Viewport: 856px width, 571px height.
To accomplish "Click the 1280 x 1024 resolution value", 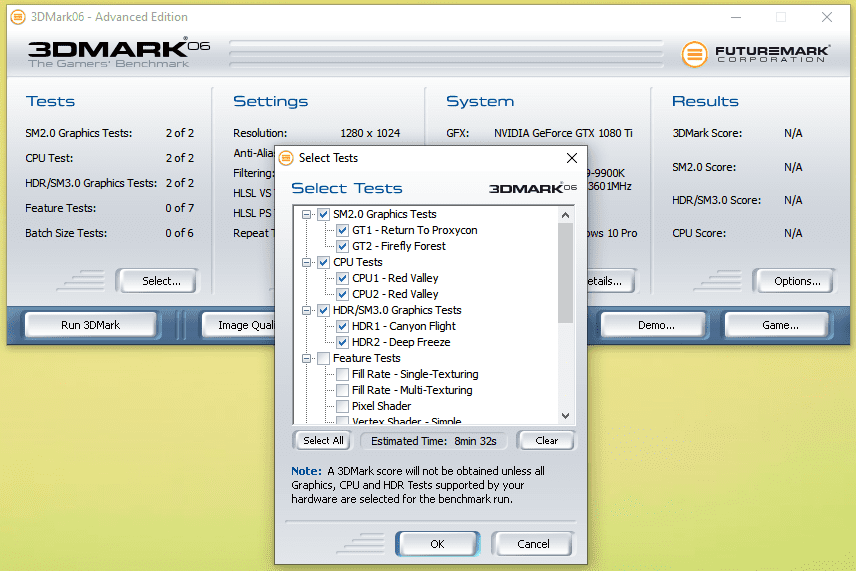I will tap(370, 133).
